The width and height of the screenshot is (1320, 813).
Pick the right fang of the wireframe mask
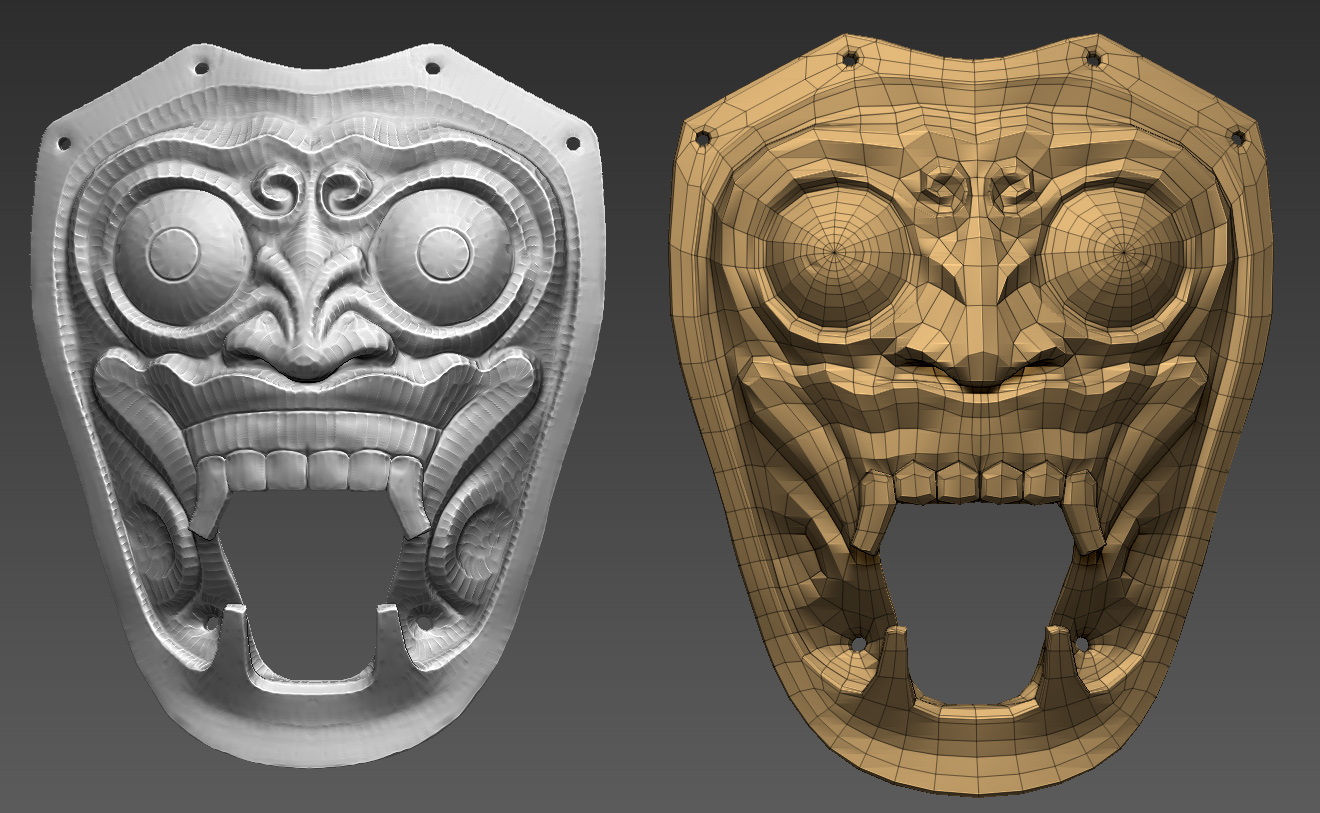1084,512
